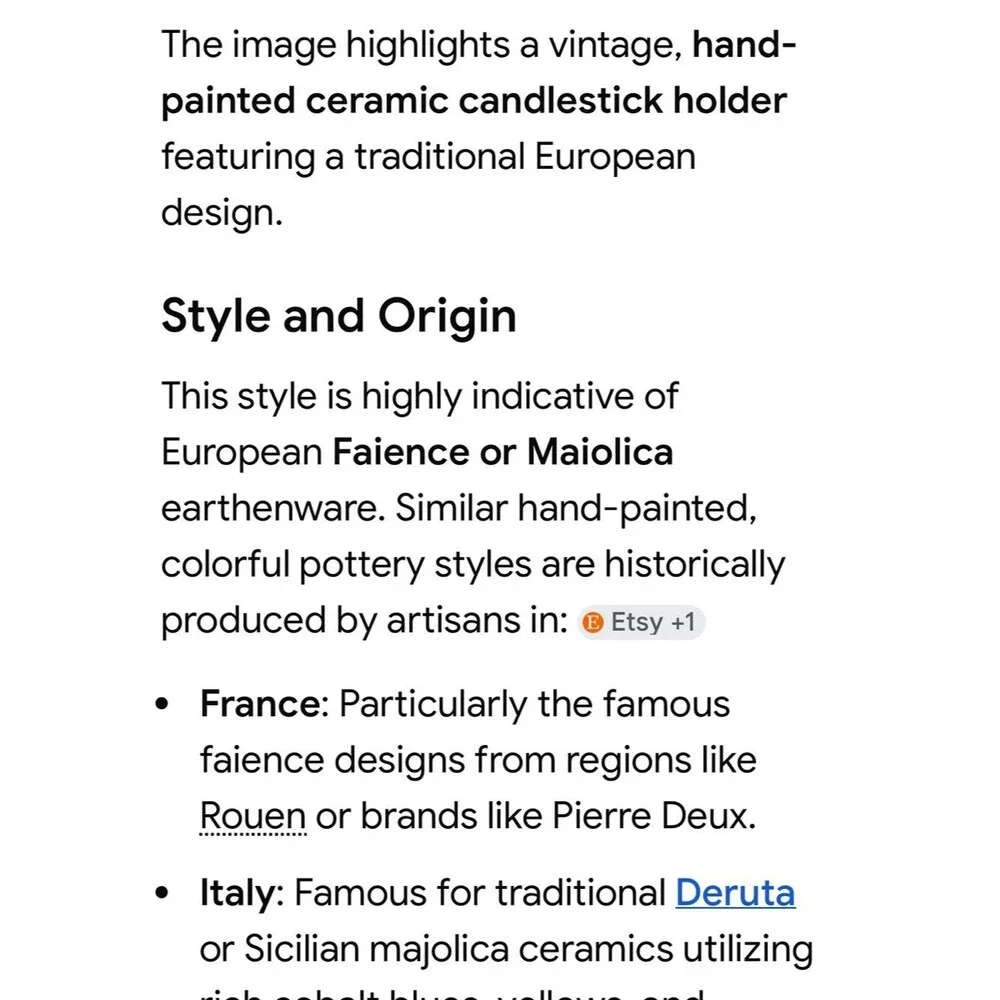The image size is (1000, 1000).
Task: Click the bullet point before France
Action: point(163,704)
